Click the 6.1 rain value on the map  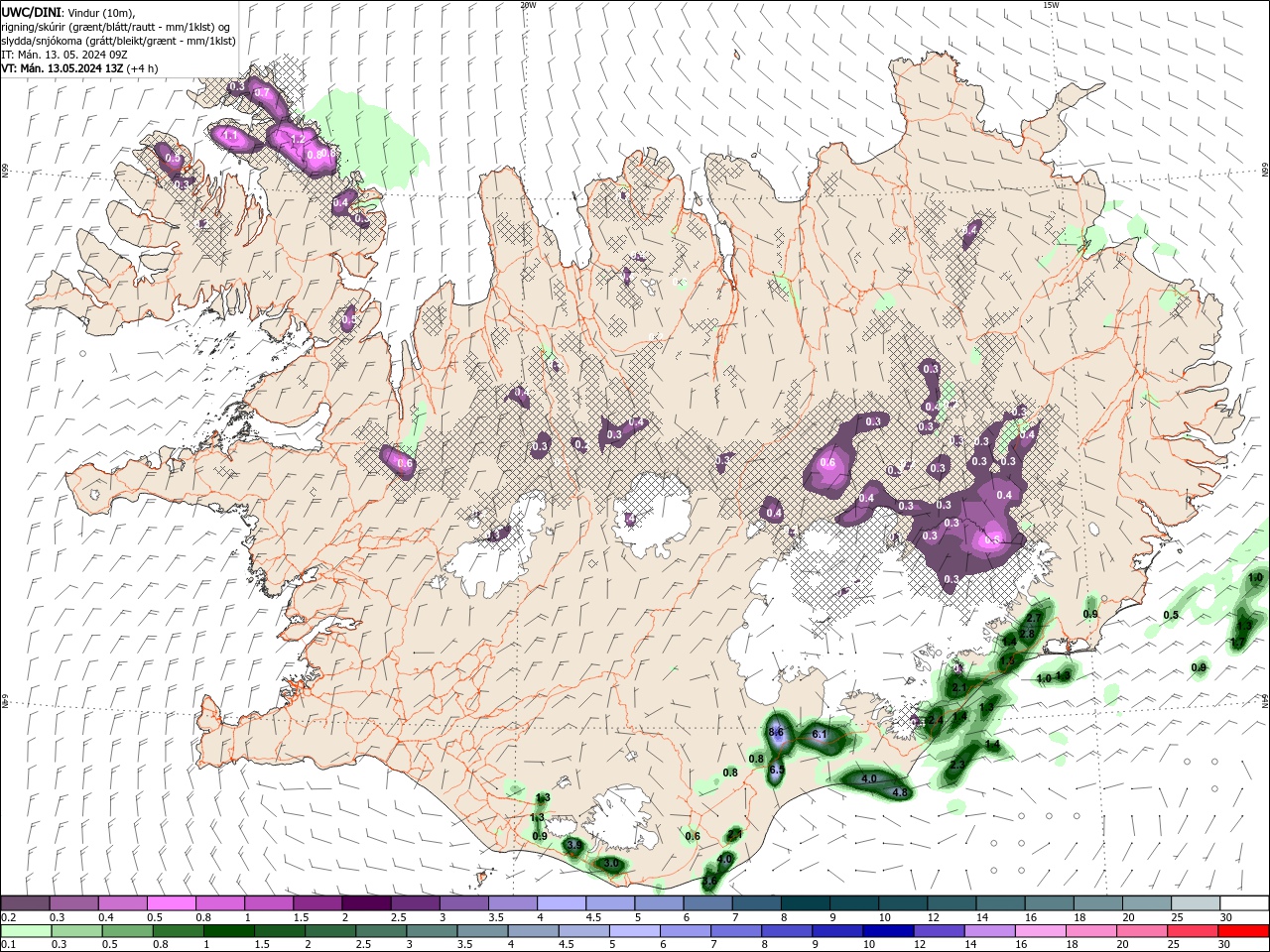(x=820, y=734)
